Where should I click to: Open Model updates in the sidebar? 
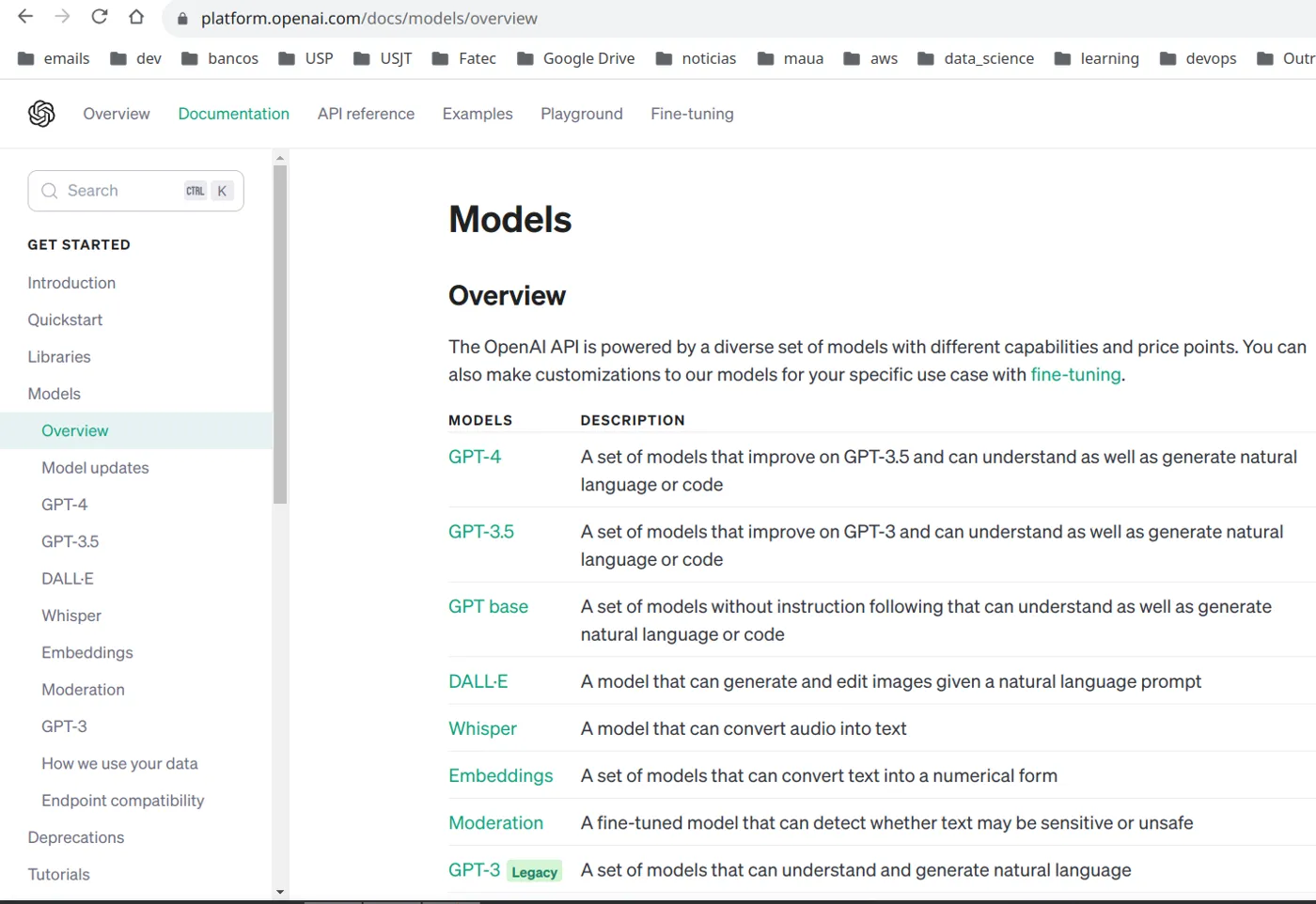click(95, 468)
